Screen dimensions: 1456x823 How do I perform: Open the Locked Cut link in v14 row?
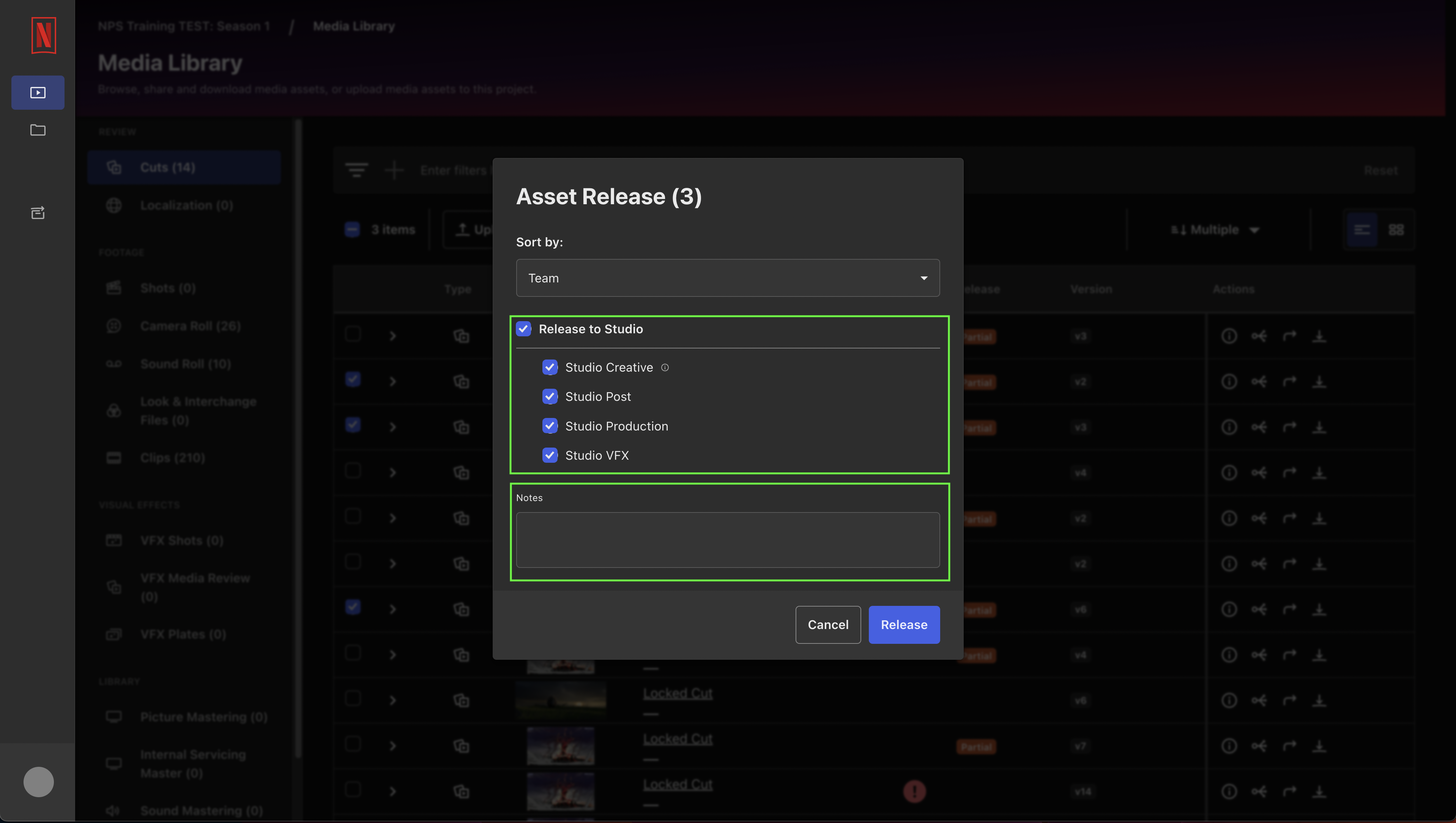(678, 785)
